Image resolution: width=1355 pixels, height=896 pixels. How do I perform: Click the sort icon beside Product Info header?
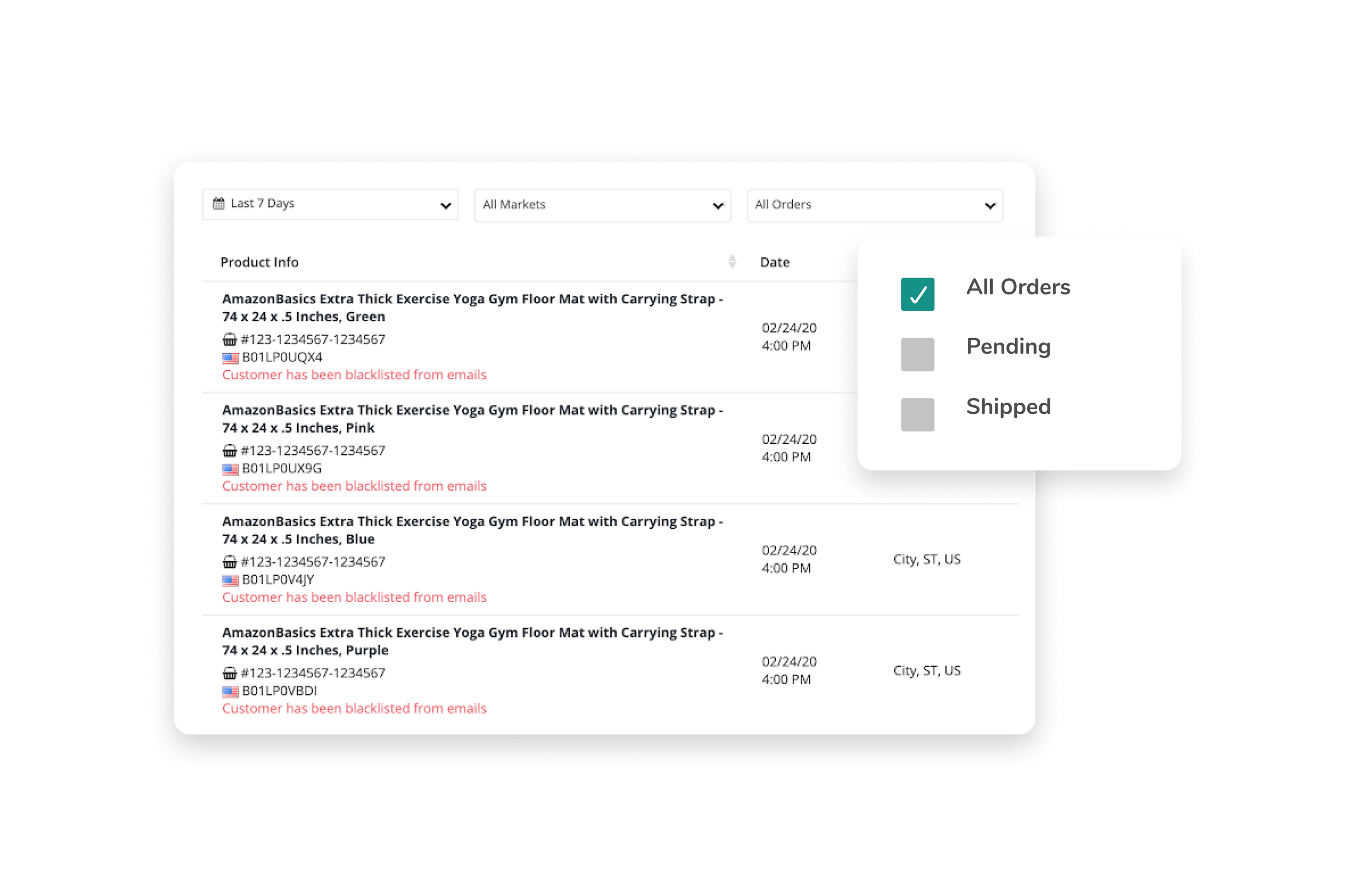(732, 262)
